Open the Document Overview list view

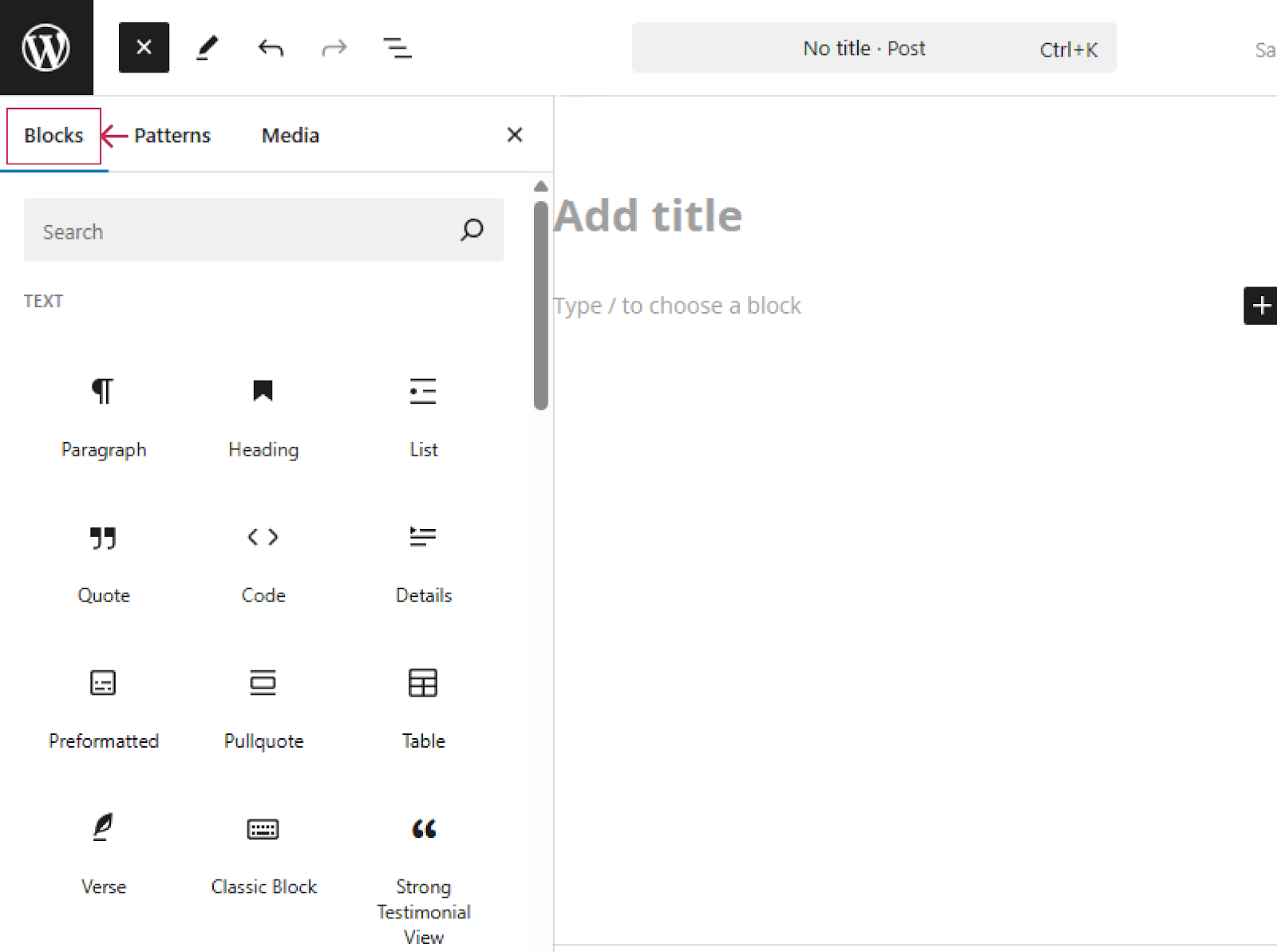point(397,48)
